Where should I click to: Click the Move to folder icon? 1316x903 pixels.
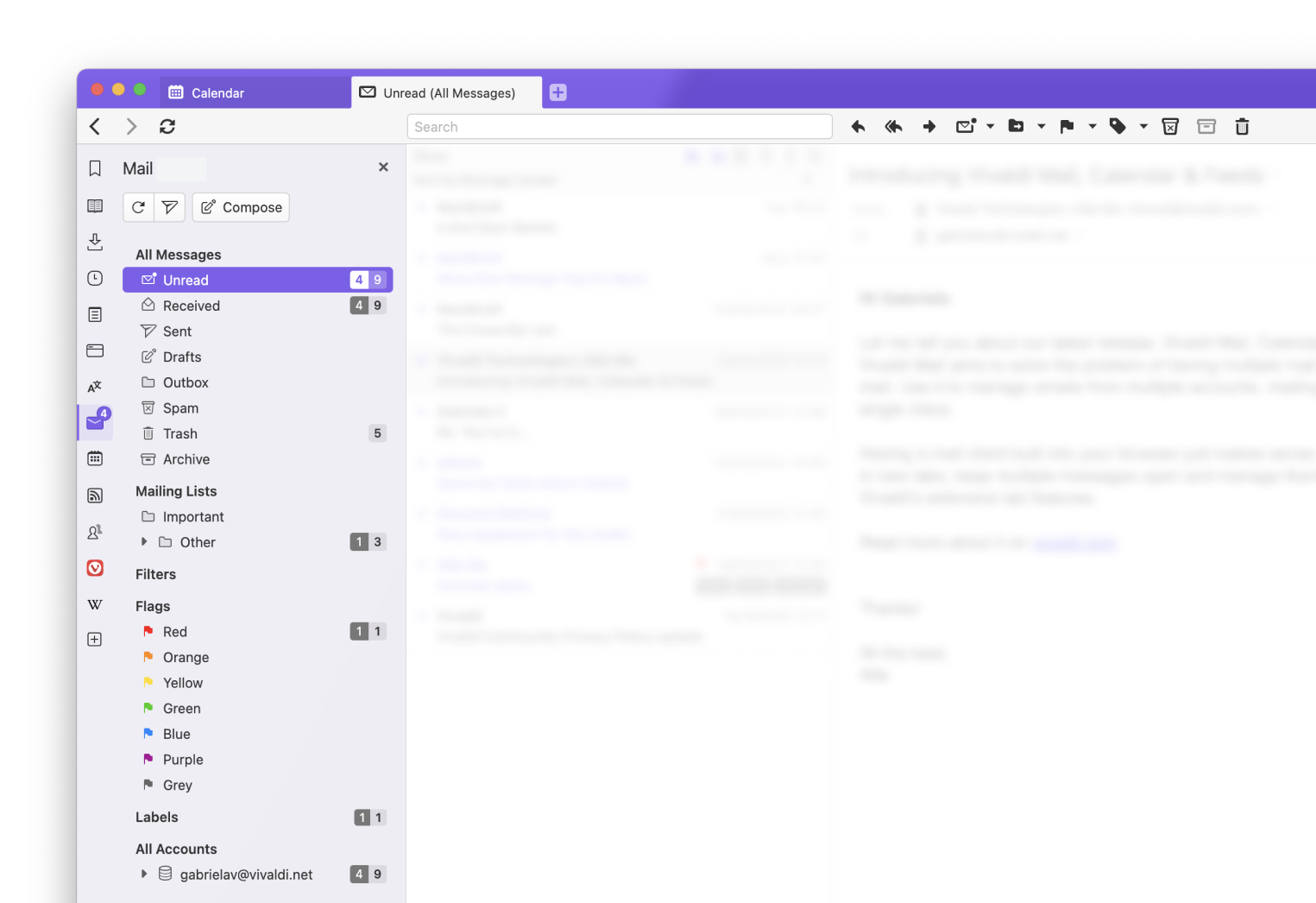pos(1017,127)
